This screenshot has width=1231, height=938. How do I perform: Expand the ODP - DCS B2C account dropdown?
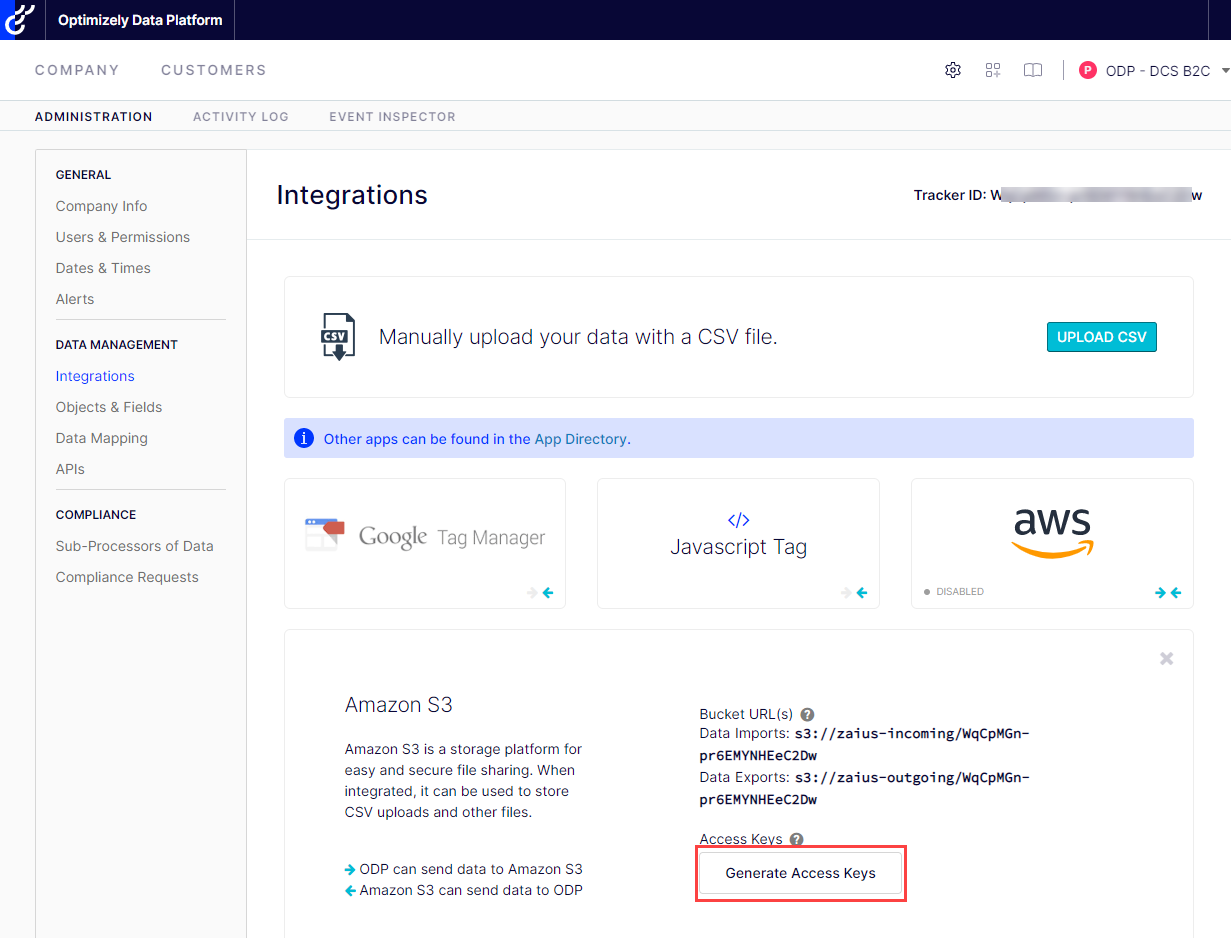(x=1226, y=71)
